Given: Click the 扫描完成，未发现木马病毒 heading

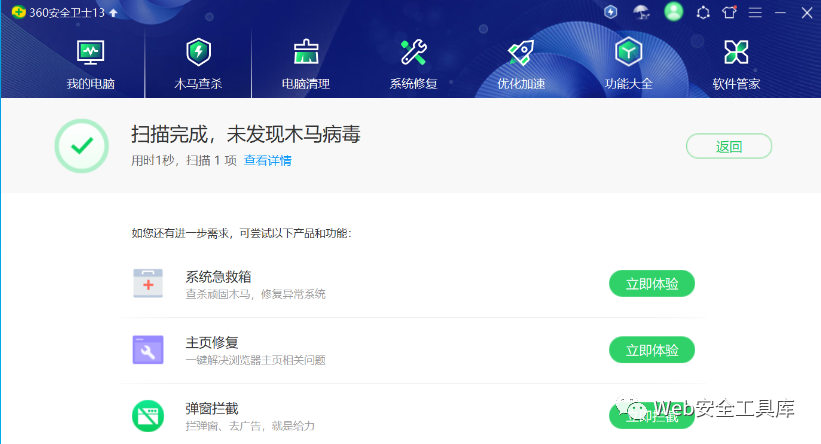Looking at the screenshot, I should (x=246, y=135).
